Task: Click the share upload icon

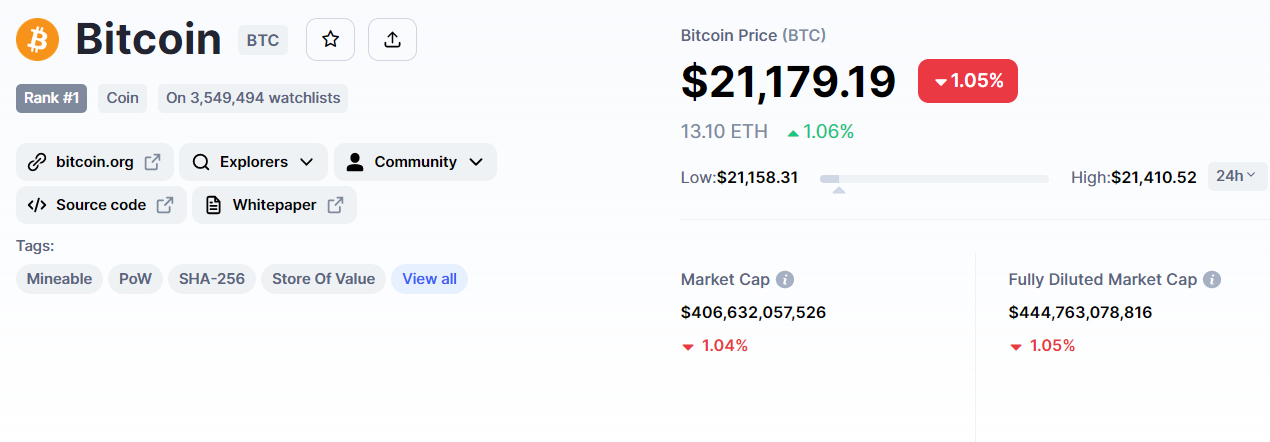Action: click(392, 39)
